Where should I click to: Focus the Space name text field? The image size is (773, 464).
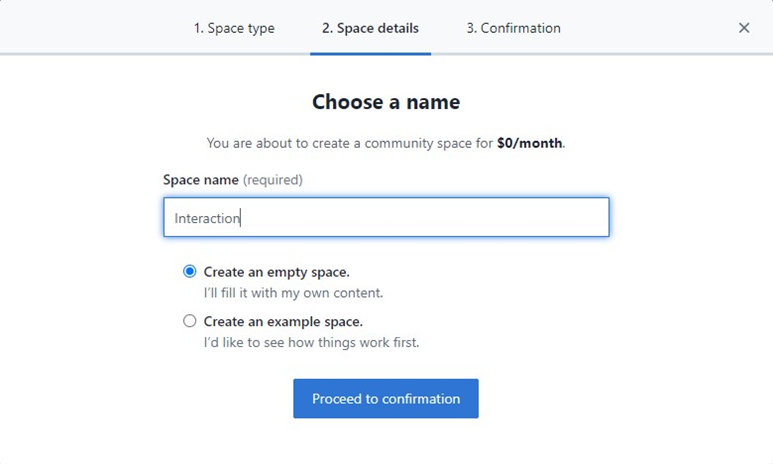pos(386,218)
